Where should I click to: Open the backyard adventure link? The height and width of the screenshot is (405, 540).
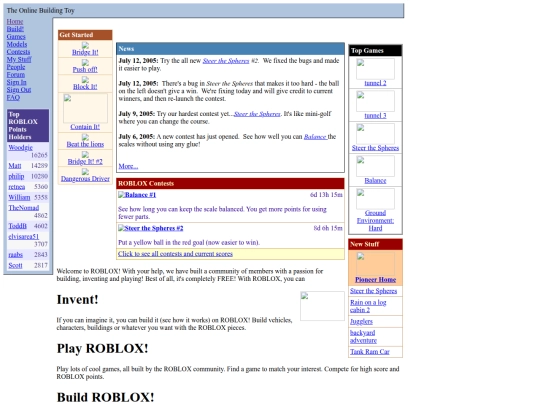[x=363, y=336]
